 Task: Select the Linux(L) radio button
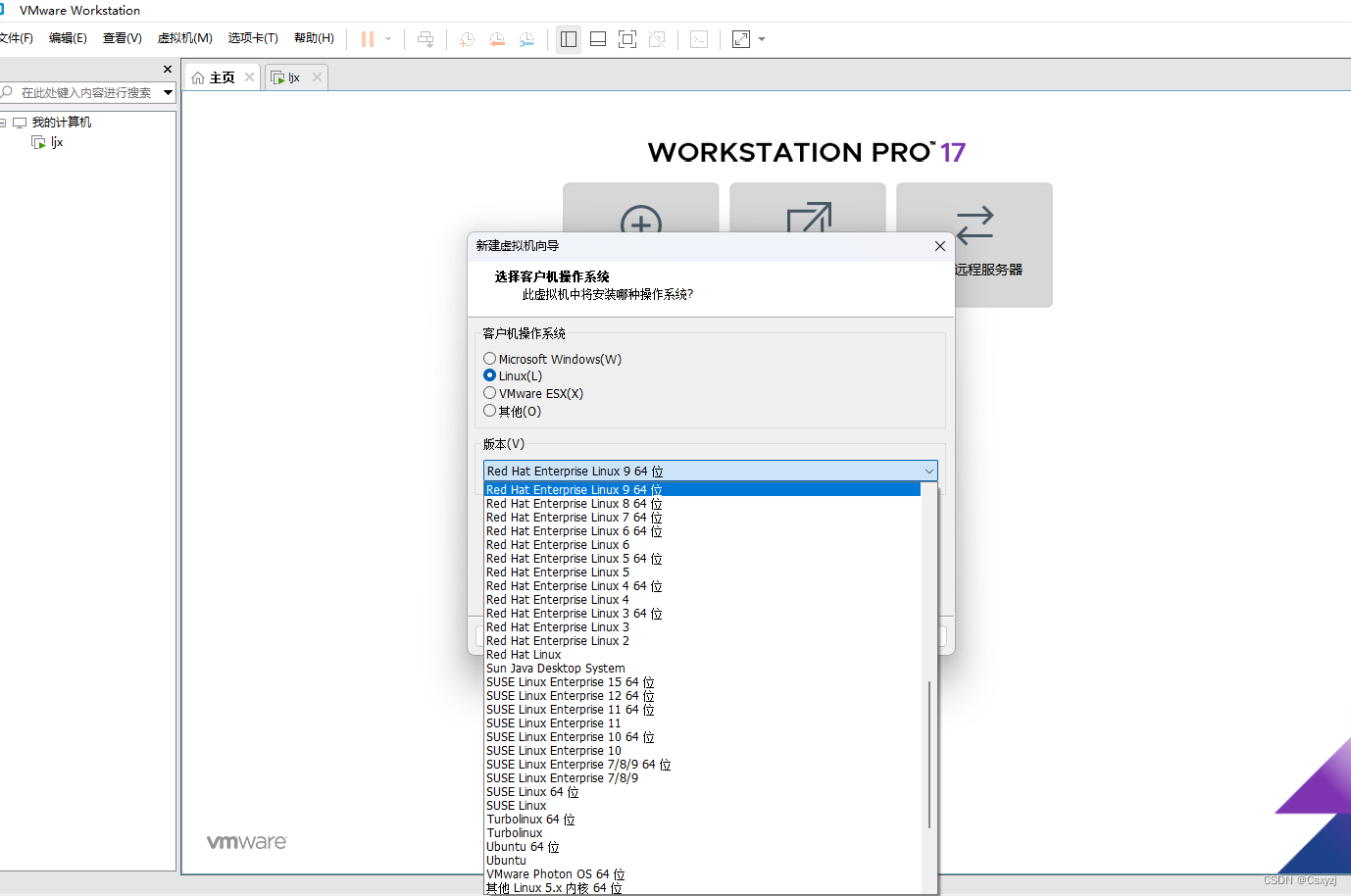coord(489,375)
